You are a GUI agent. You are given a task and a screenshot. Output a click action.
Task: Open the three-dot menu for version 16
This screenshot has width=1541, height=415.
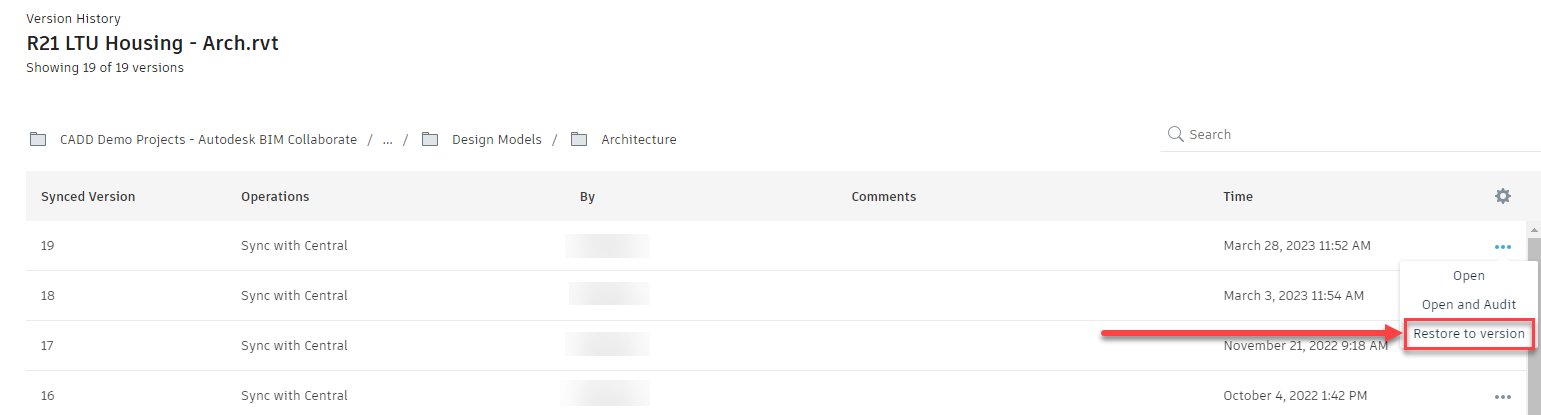(x=1502, y=396)
